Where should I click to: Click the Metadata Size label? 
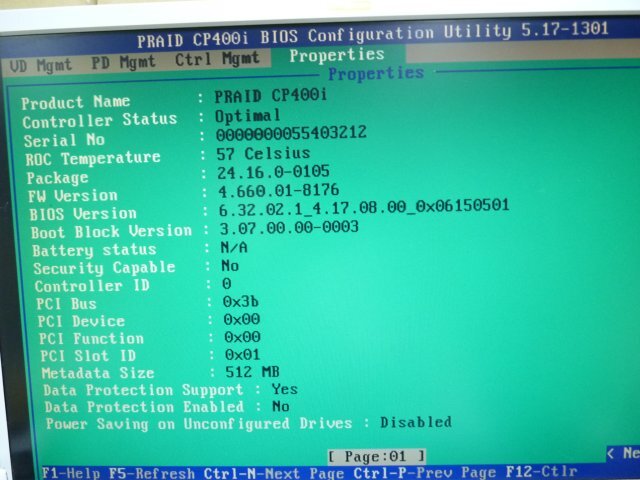click(x=98, y=373)
